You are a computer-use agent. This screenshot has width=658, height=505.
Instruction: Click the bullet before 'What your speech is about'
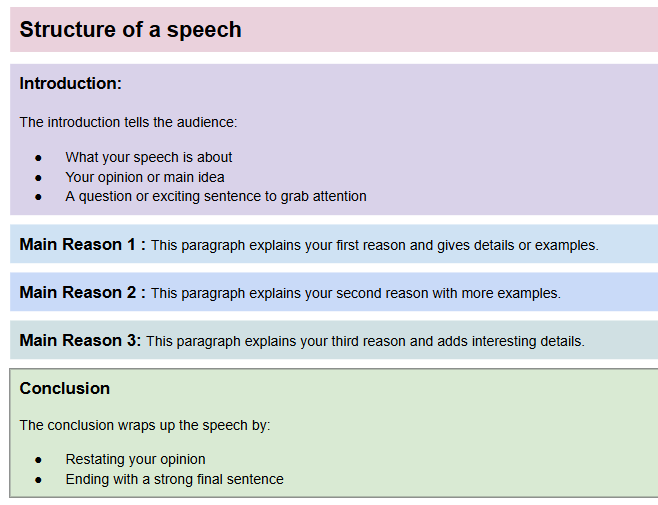coord(38,158)
